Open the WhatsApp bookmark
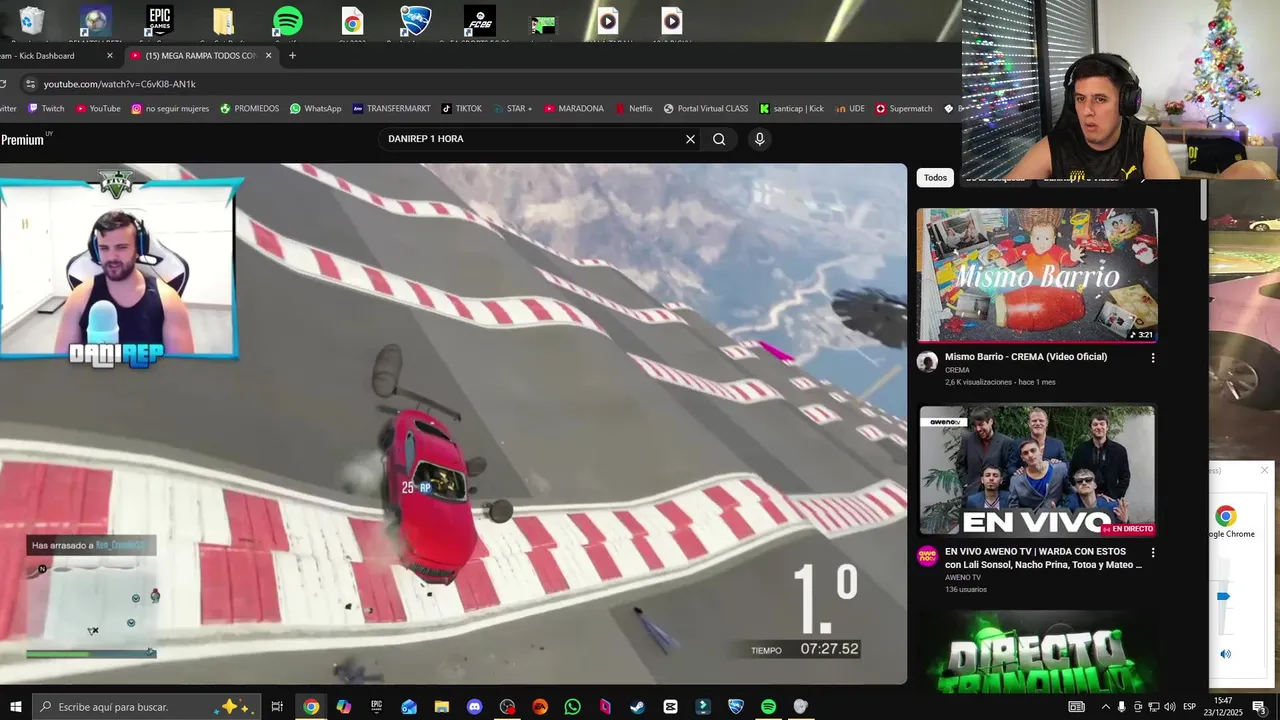This screenshot has width=1280, height=720. click(x=315, y=109)
